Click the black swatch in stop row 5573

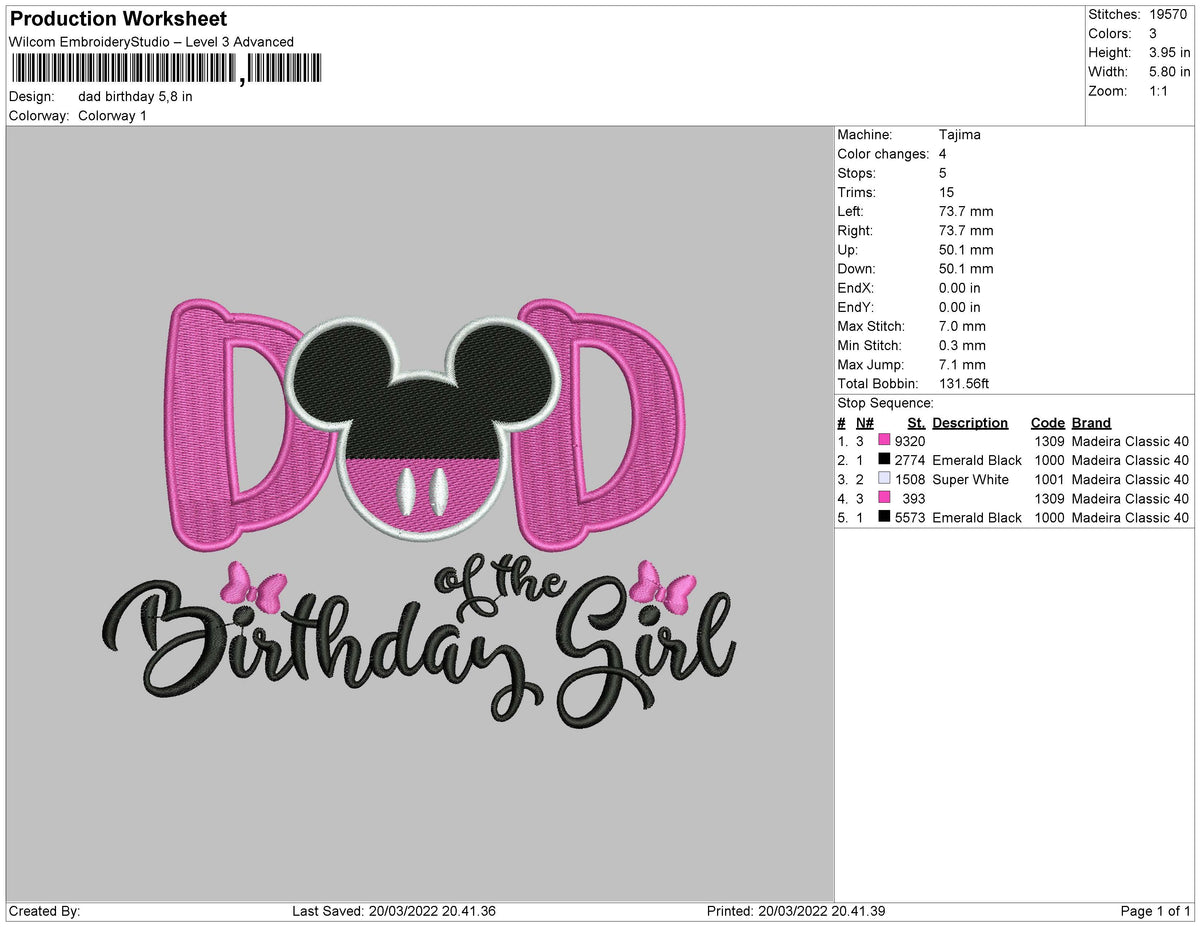[884, 517]
